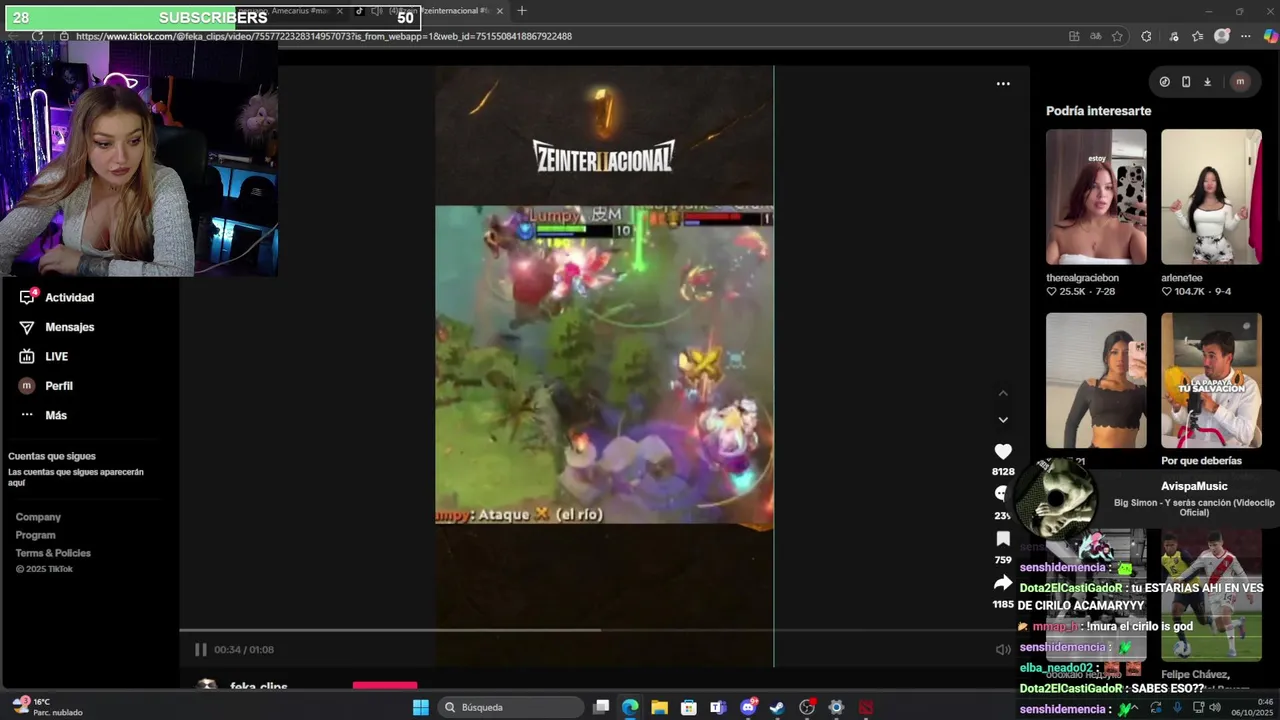1280x720 pixels.
Task: Open the video three-dot options menu
Action: pos(1003,84)
